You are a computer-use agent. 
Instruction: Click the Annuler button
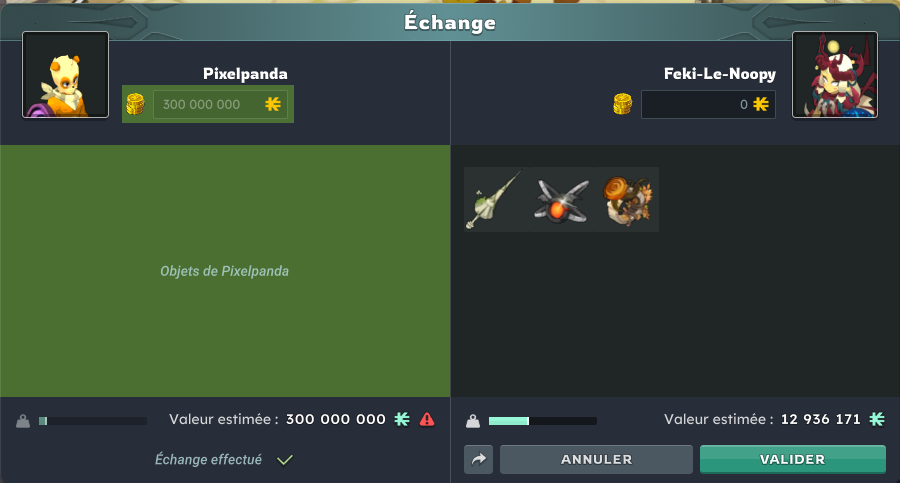point(596,459)
